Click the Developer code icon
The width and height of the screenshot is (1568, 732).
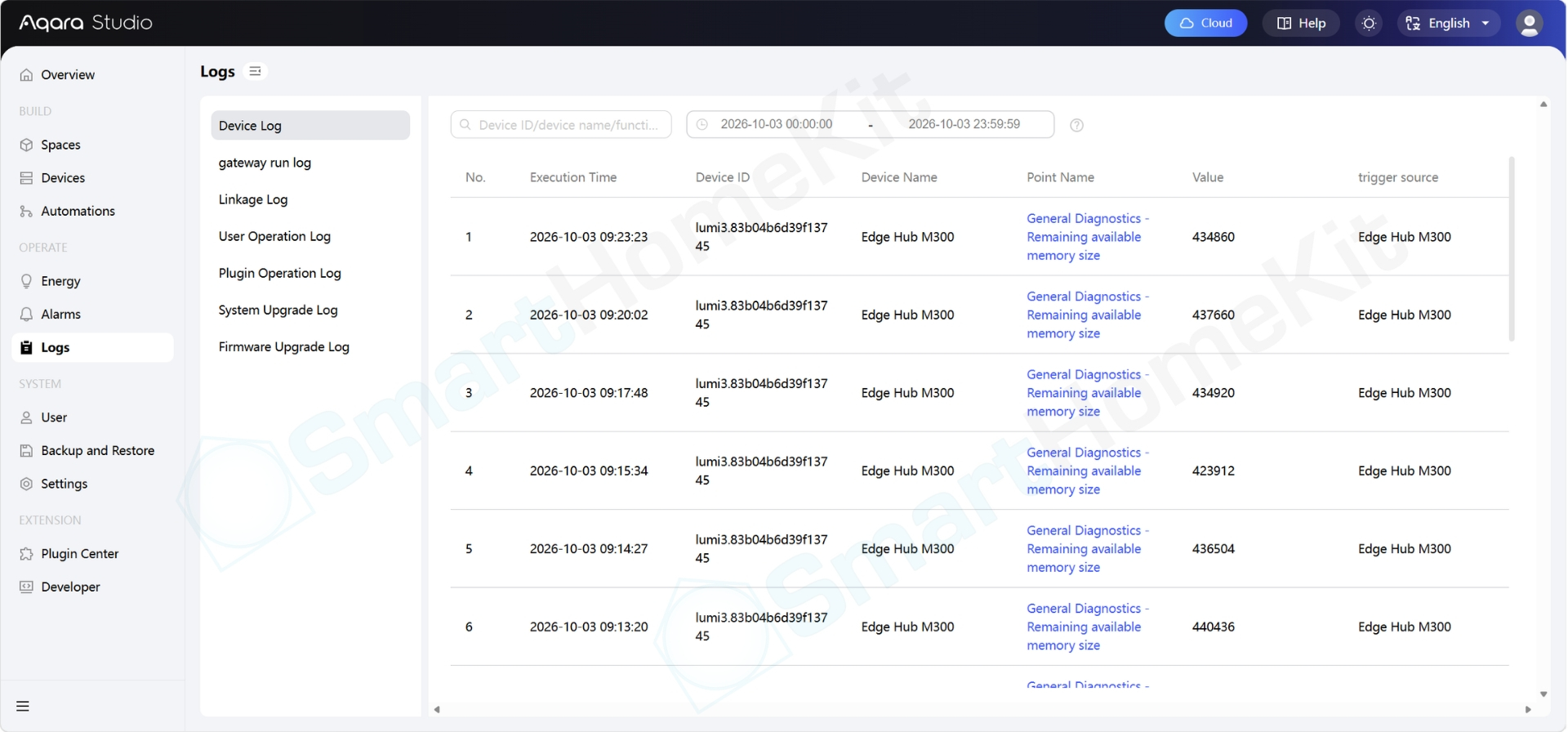[x=26, y=587]
